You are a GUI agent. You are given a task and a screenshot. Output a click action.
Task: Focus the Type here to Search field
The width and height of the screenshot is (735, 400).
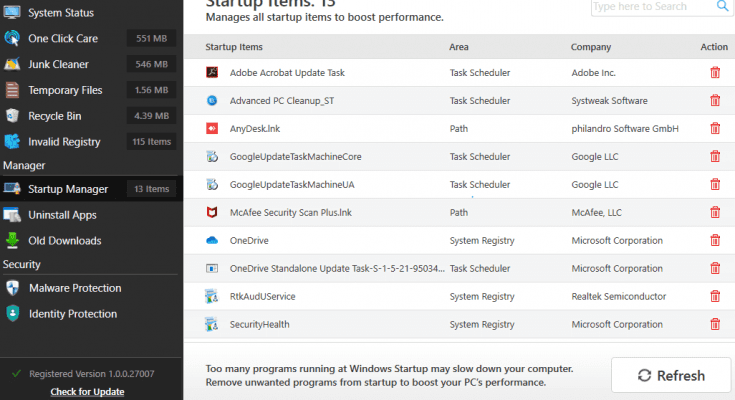click(x=650, y=7)
